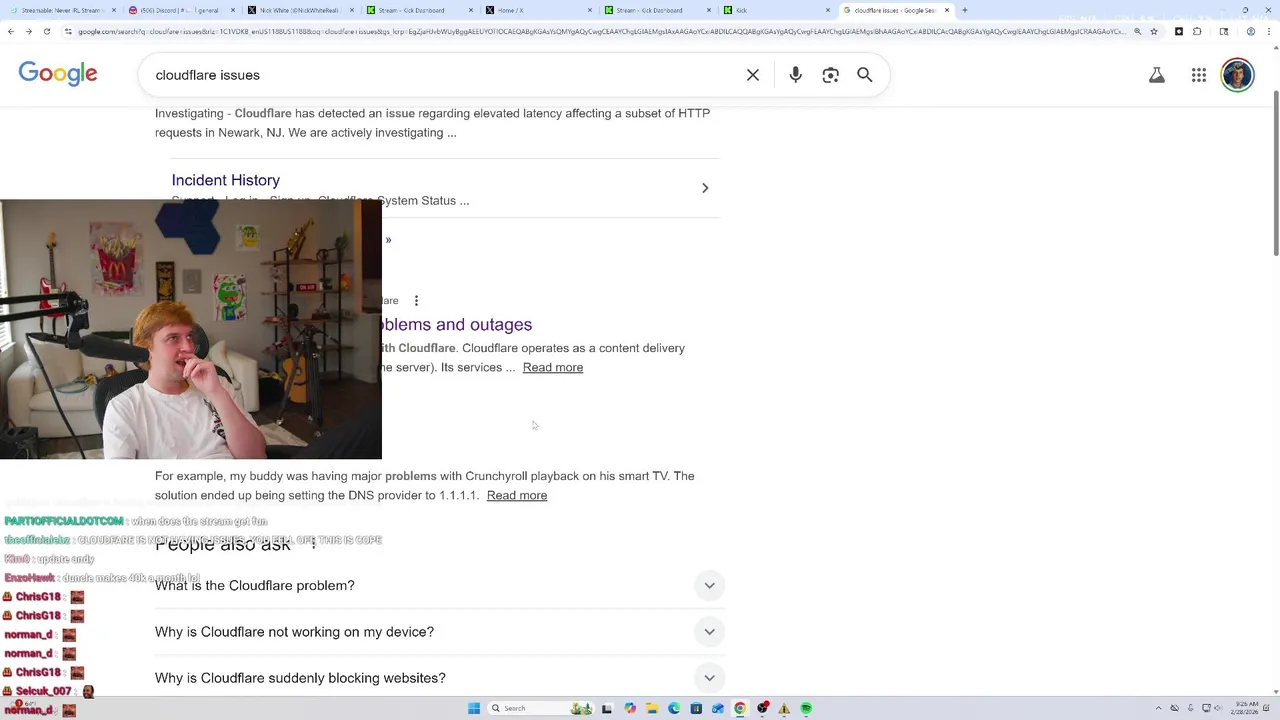1280x720 pixels.
Task: Open the Google account profile avatar
Action: pyautogui.click(x=1238, y=75)
